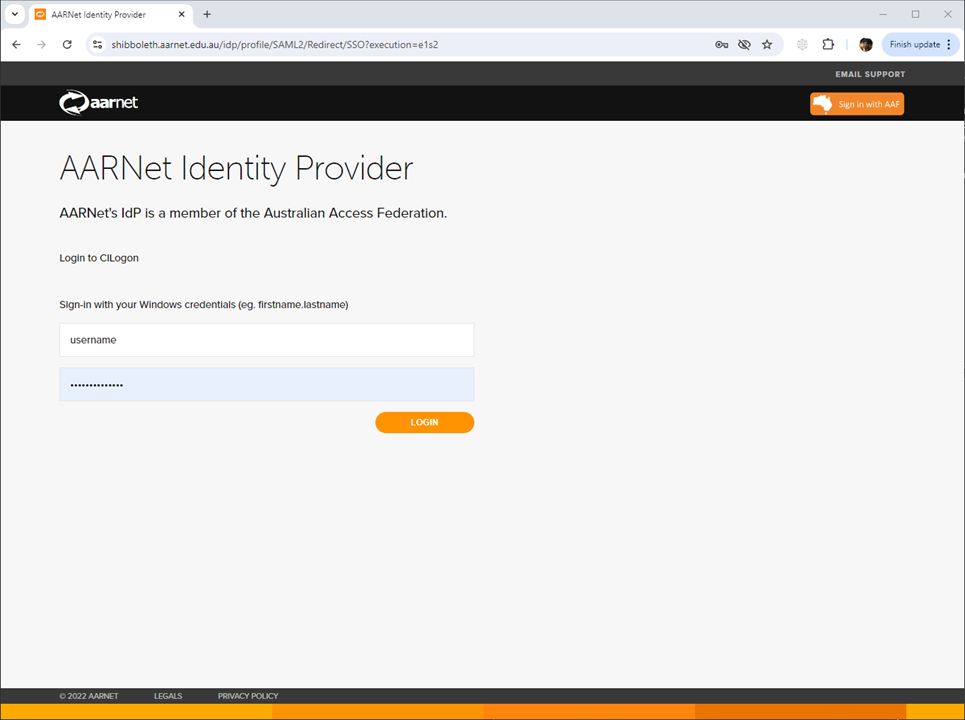Minimize the browser window
The image size is (965, 720).
click(883, 14)
